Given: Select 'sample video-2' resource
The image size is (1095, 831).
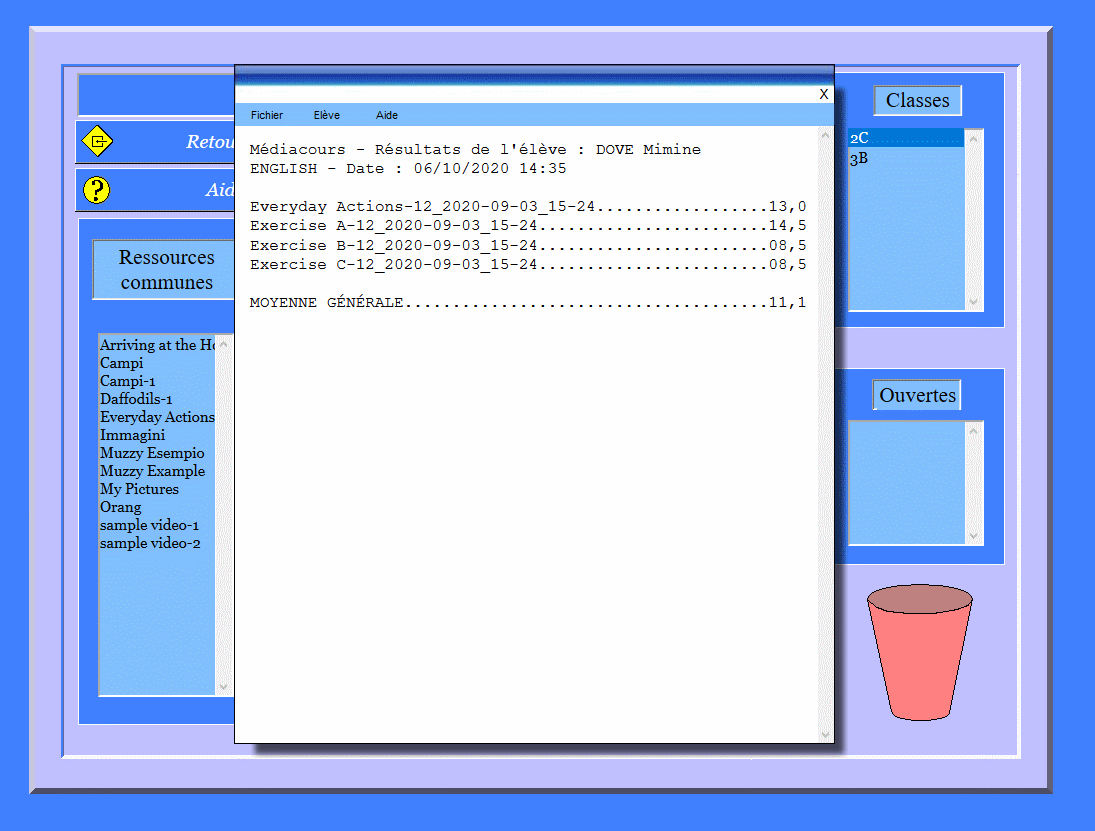Looking at the screenshot, I should coord(157,543).
